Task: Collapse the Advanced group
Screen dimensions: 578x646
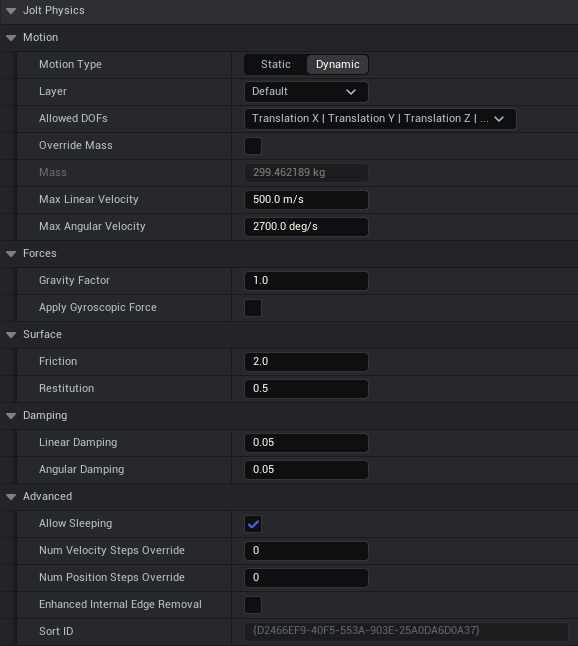Action: [x=11, y=497]
